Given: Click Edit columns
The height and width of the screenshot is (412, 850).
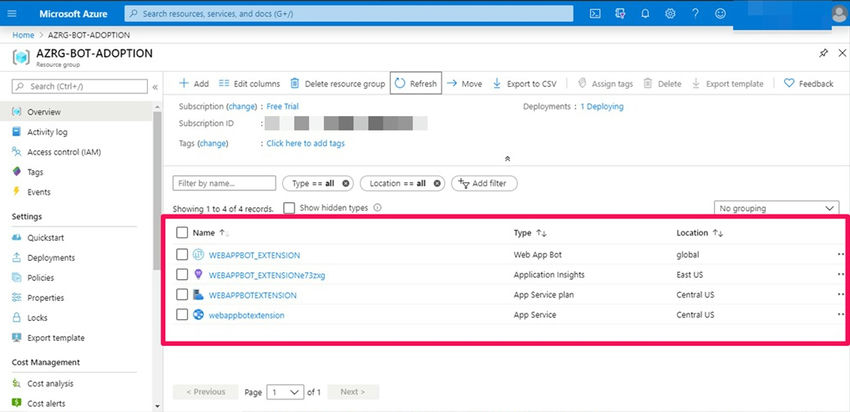Looking at the screenshot, I should [249, 83].
